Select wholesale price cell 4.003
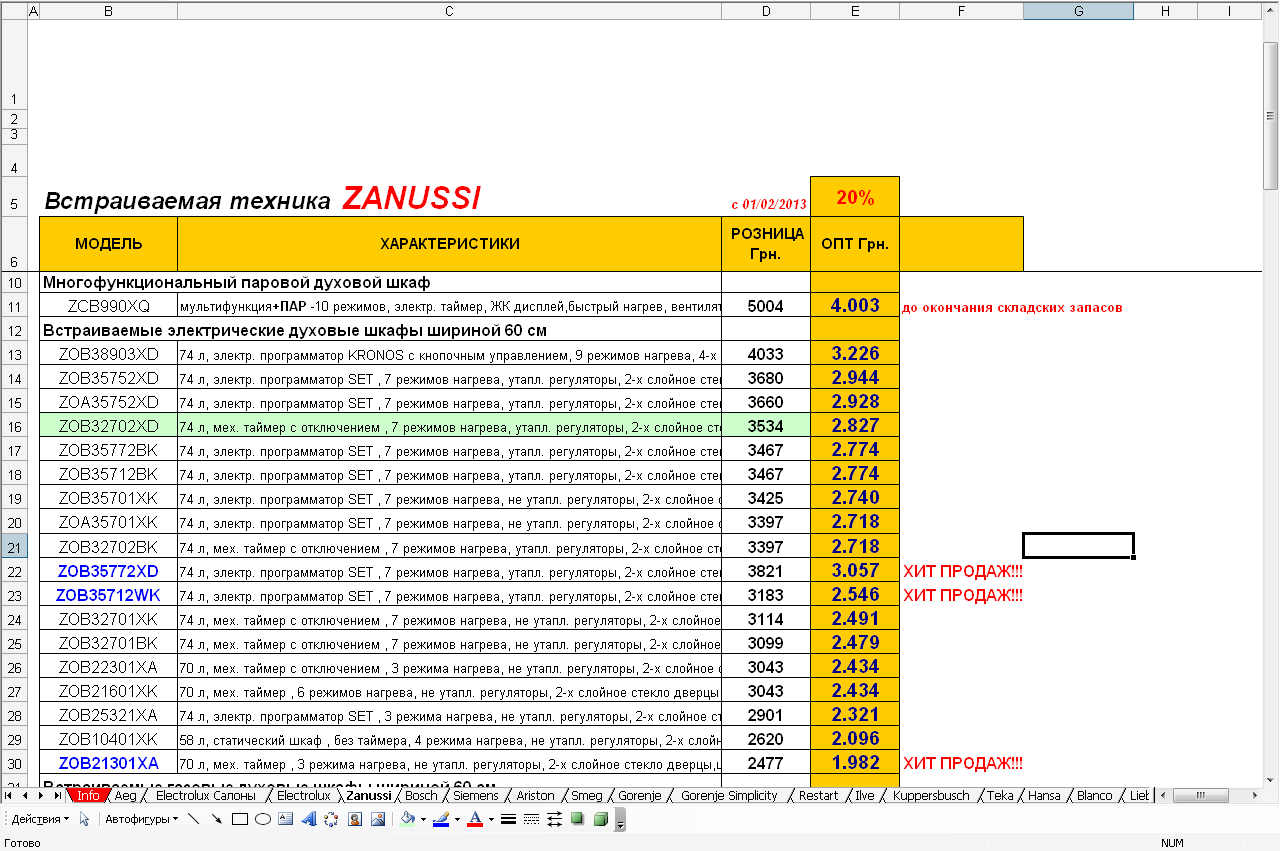Screen dimensions: 1280x851 coord(855,306)
